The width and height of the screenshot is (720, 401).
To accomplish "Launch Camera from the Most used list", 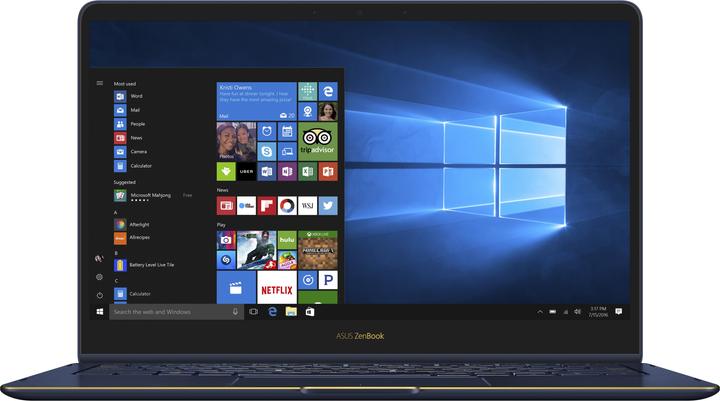I will (x=131, y=152).
